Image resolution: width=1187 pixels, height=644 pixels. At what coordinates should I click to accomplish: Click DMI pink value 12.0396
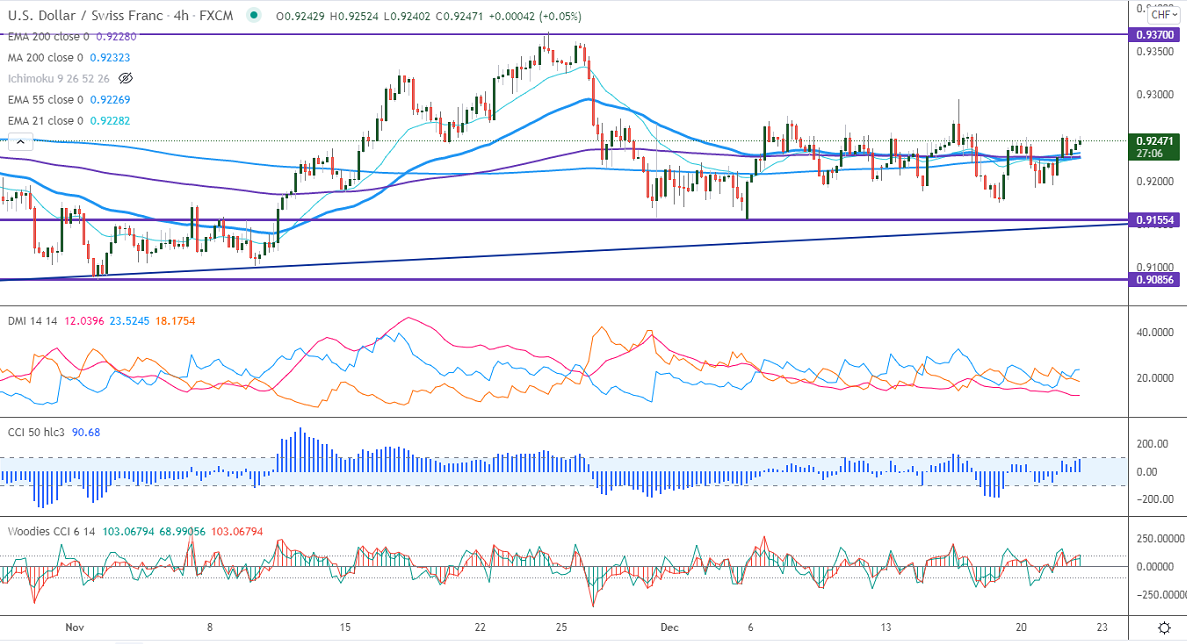(x=84, y=321)
